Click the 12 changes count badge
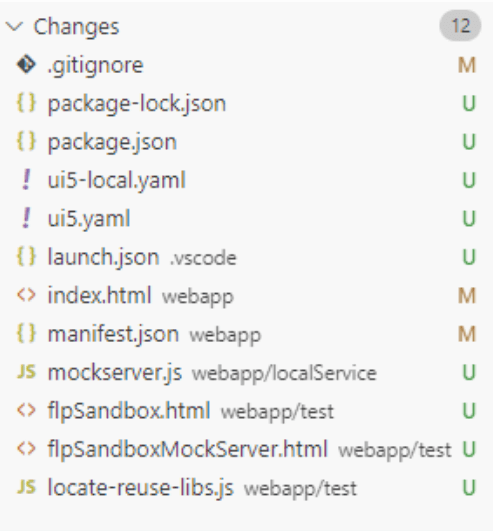Viewport: 493px width, 531px height. click(x=460, y=26)
